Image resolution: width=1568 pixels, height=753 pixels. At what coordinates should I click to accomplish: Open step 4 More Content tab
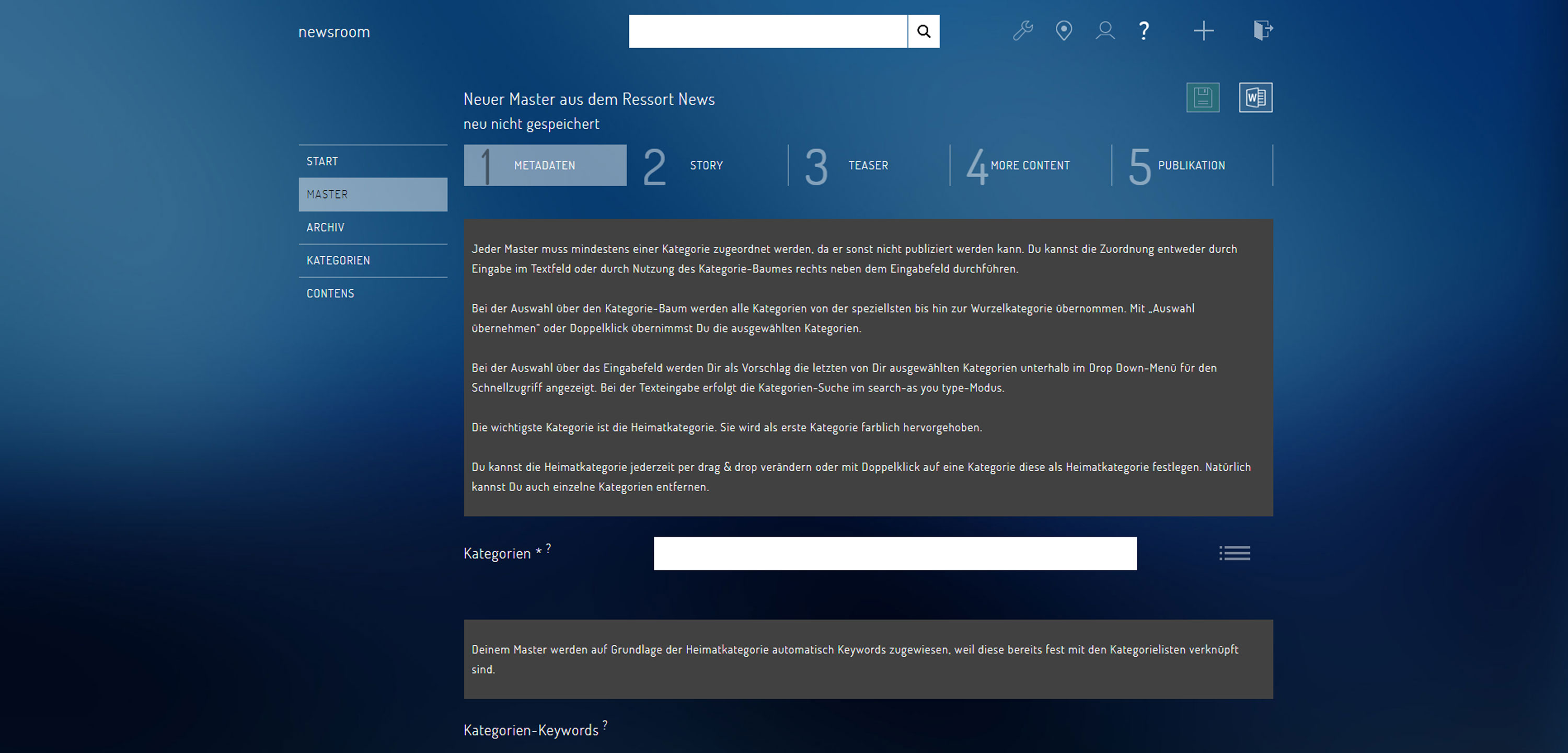tap(1029, 165)
